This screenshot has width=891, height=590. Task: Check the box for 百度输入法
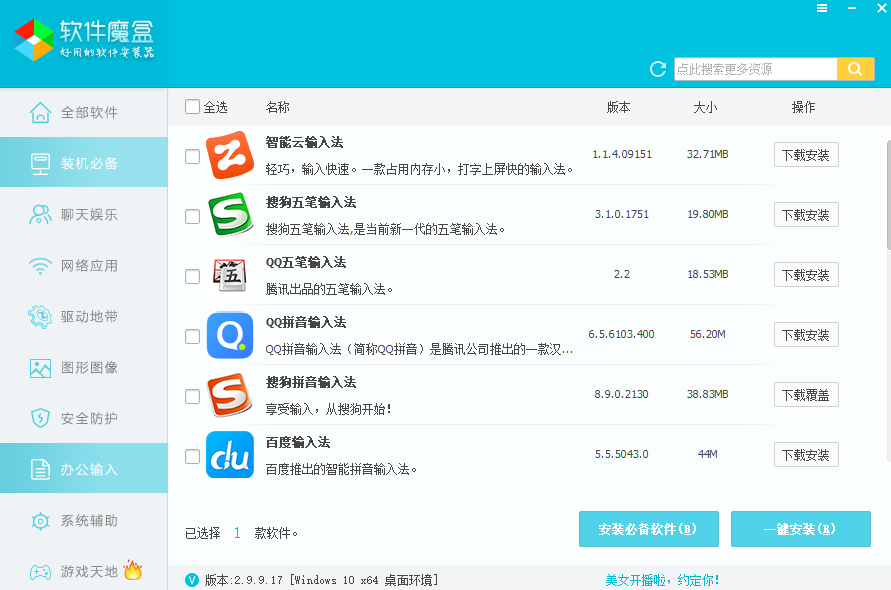point(193,456)
